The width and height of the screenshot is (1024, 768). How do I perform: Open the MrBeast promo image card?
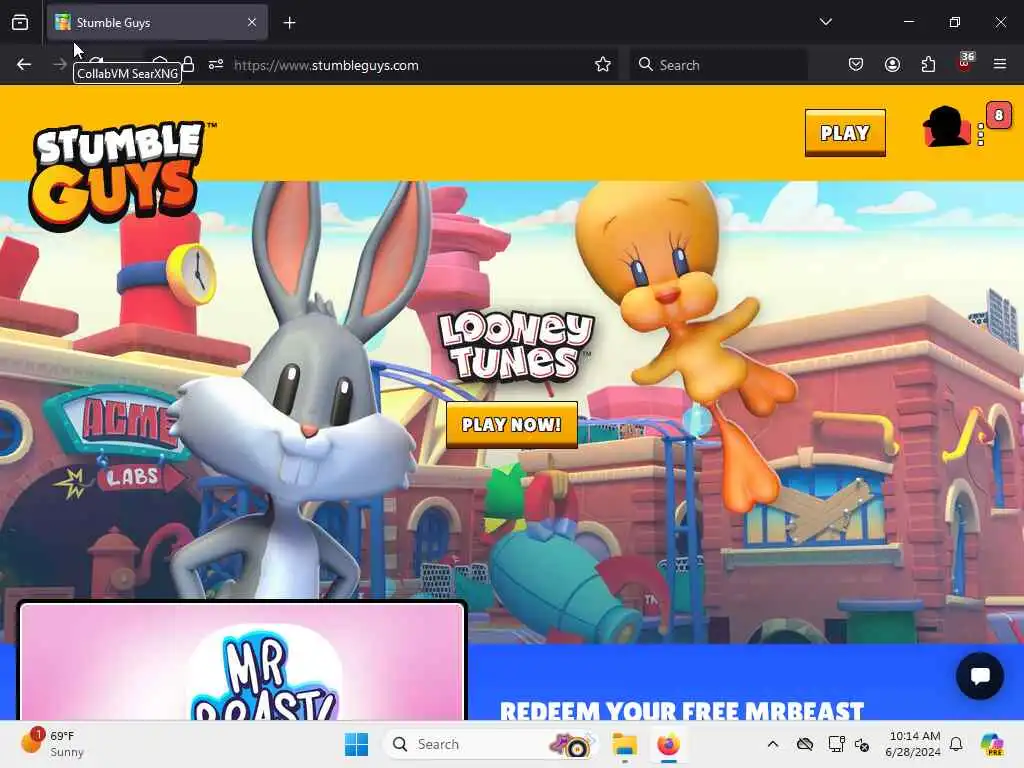[x=242, y=661]
